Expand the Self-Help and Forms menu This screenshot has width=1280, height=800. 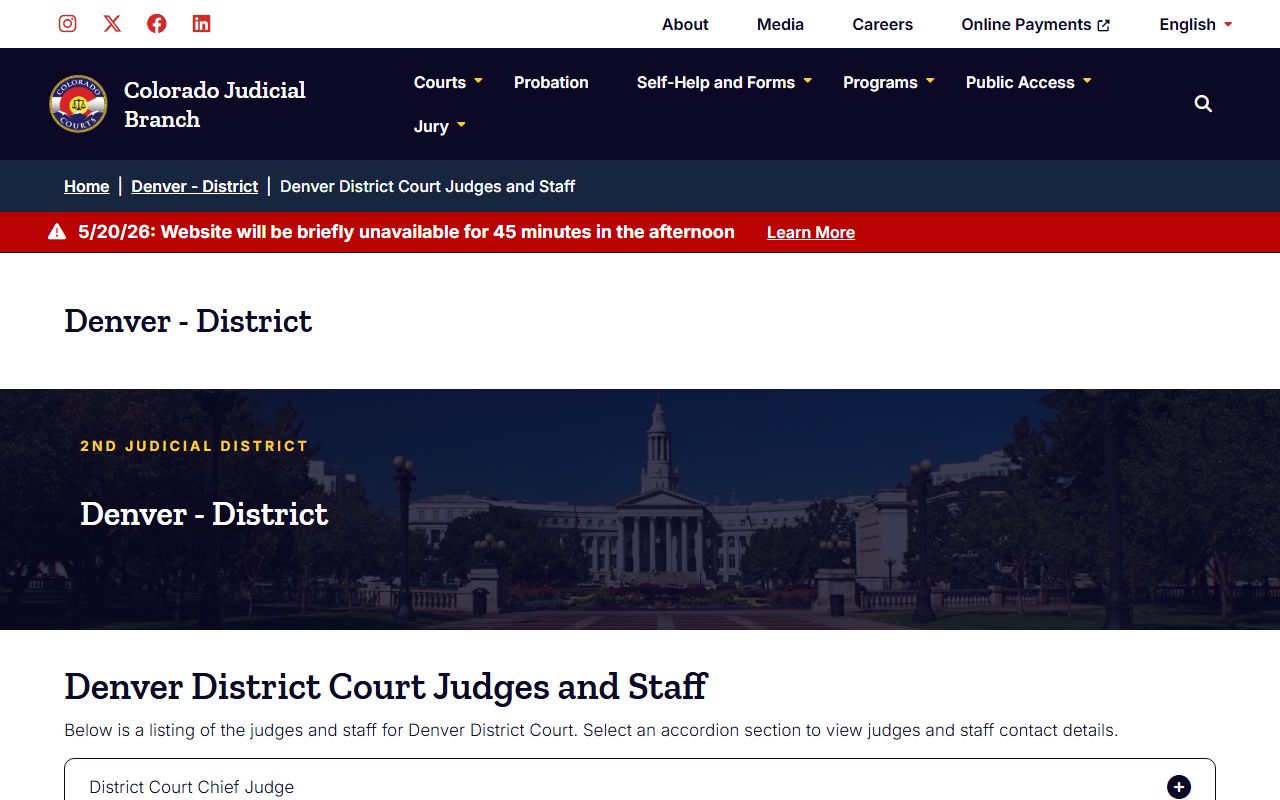724,82
